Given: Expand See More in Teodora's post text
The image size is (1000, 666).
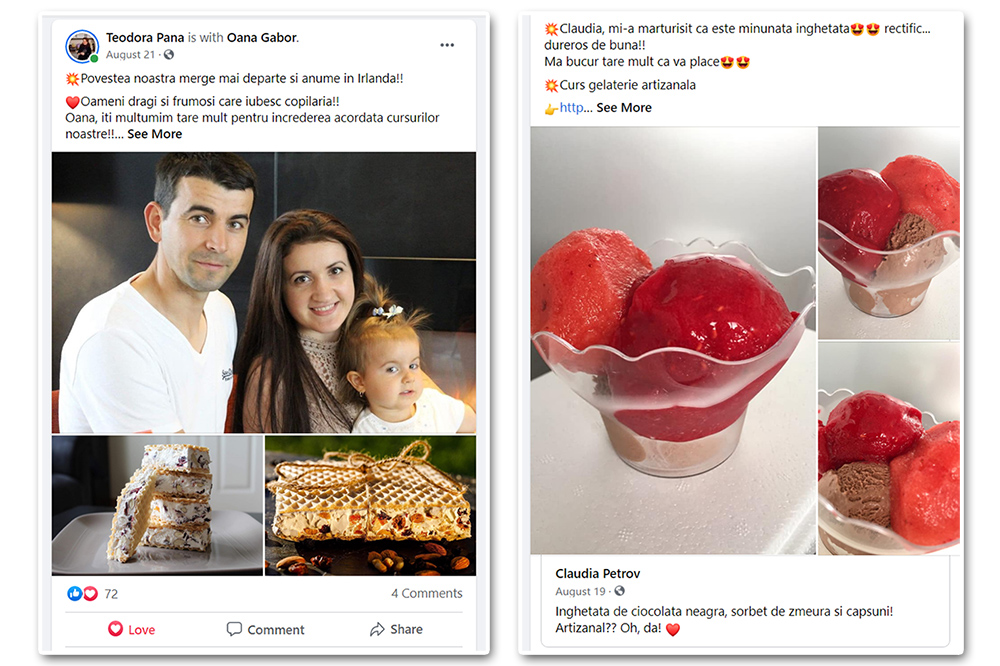Looking at the screenshot, I should pos(154,134).
